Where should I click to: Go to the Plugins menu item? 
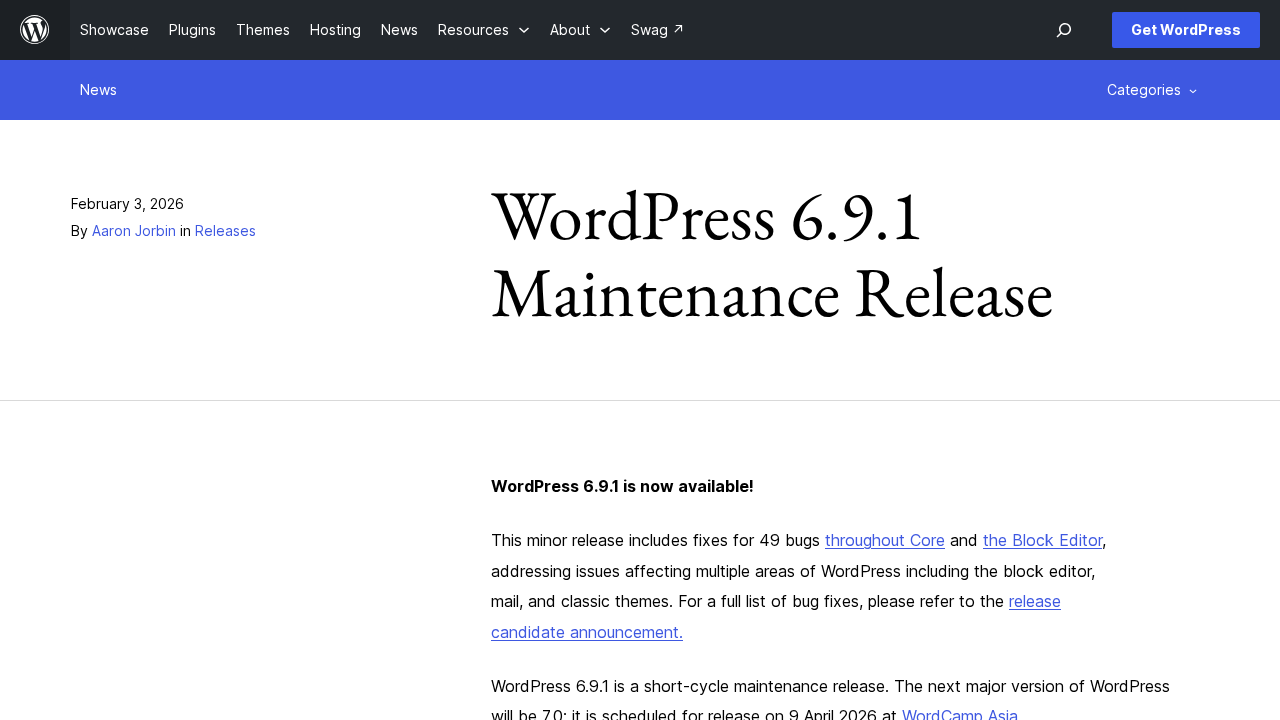pos(192,30)
